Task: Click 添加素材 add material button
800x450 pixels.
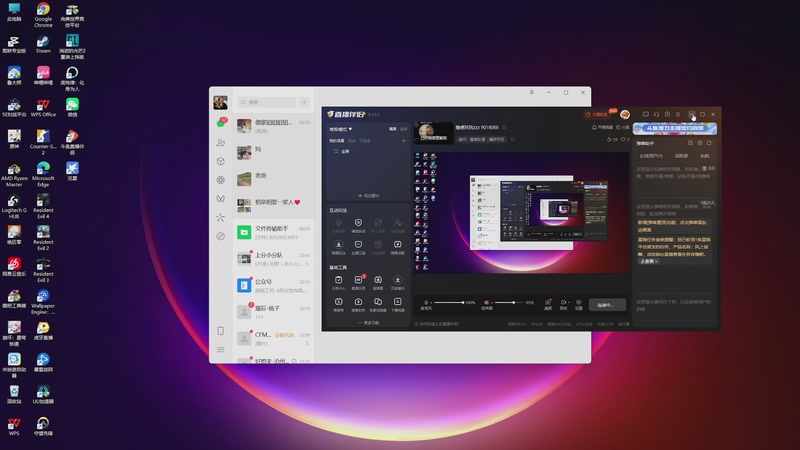Action: 368,195
